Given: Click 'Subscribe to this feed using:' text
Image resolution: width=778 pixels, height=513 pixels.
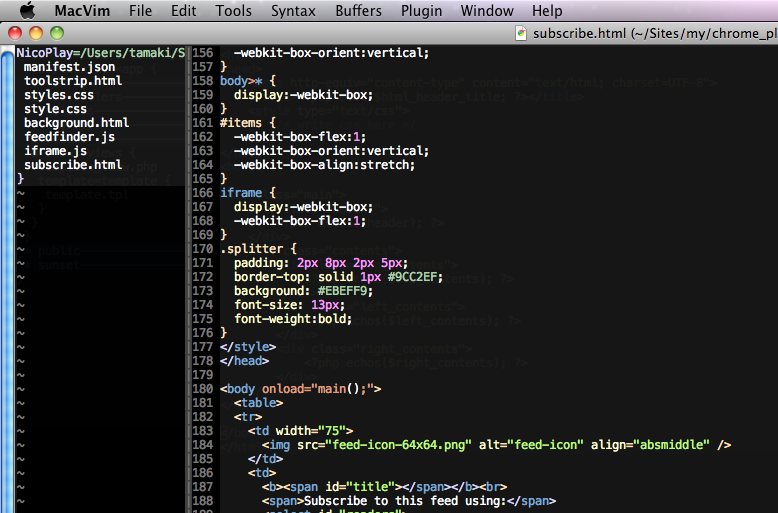Looking at the screenshot, I should coord(404,501).
